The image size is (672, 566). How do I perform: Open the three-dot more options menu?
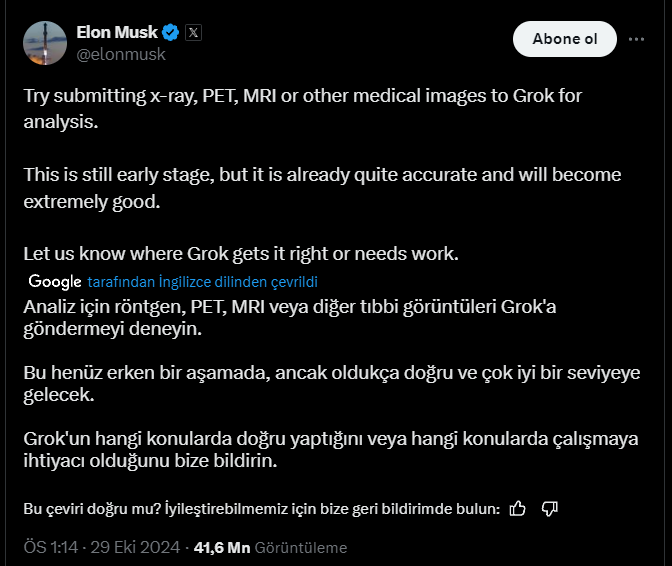[x=636, y=39]
